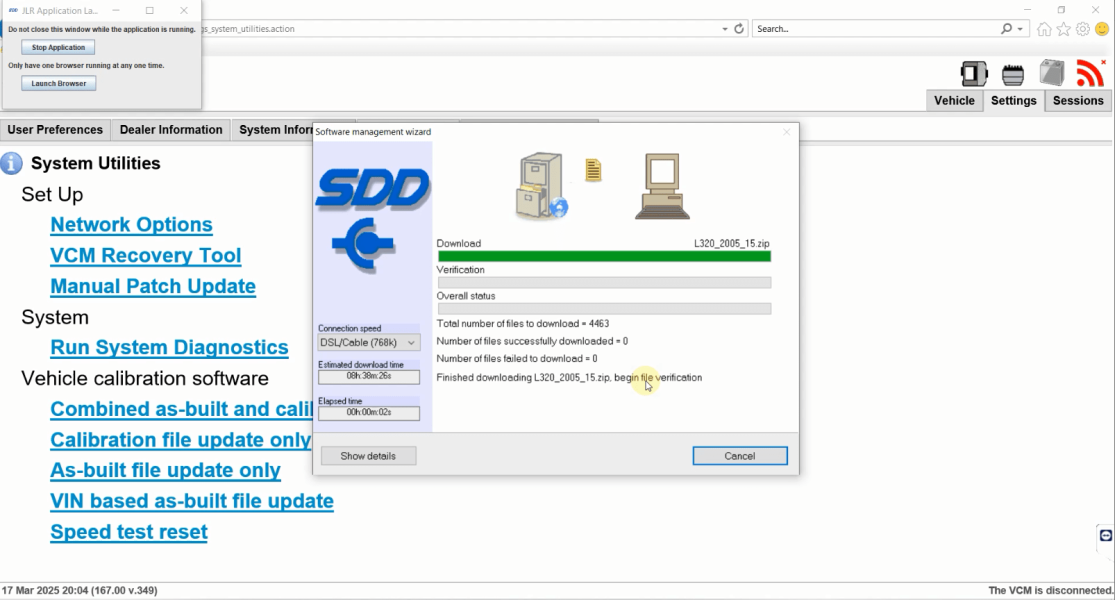Open the address bar autocomplete dropdown
Screen dimensions: 1115x600
[723, 29]
